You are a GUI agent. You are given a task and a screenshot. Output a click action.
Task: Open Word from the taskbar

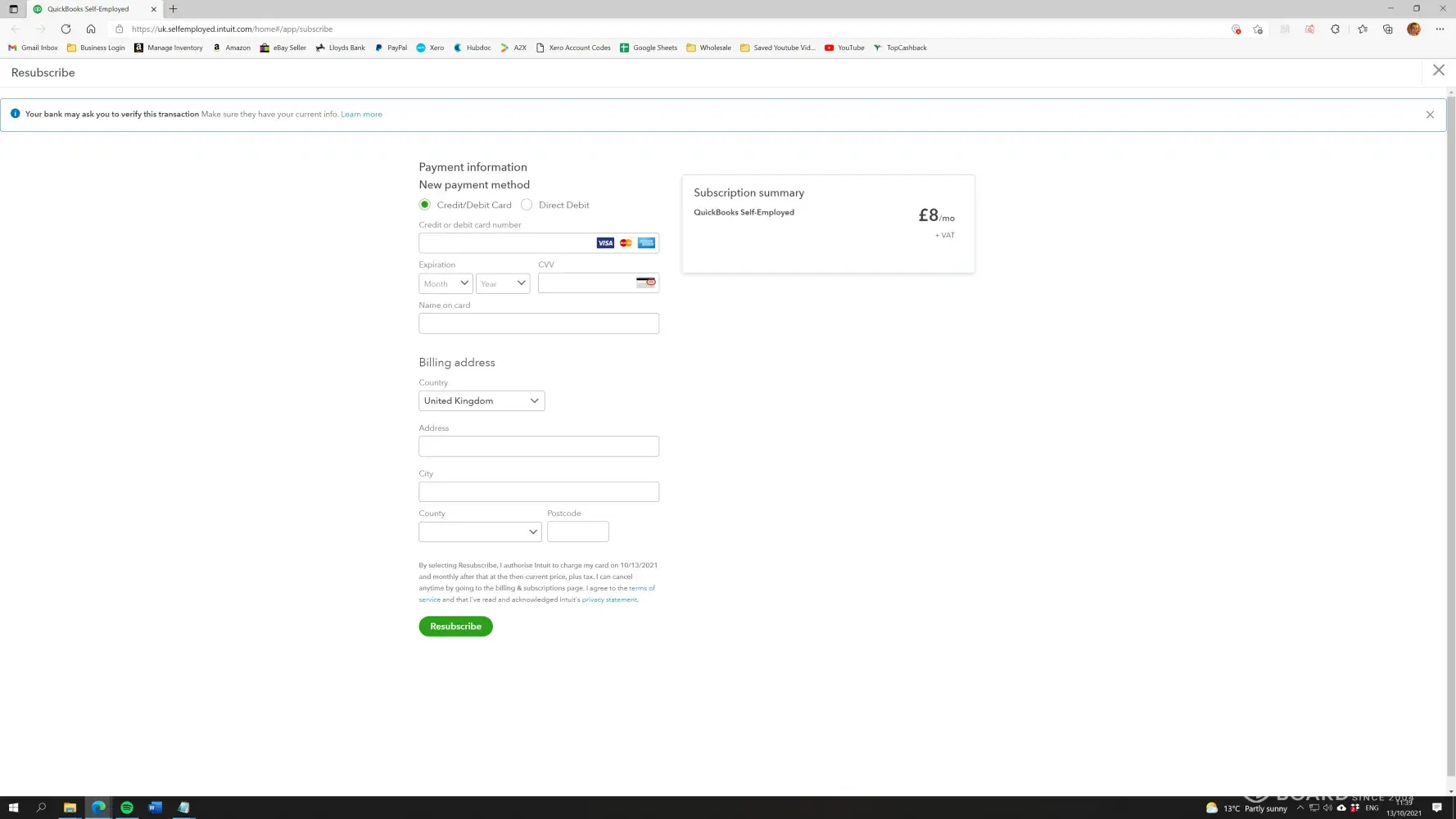(x=155, y=808)
